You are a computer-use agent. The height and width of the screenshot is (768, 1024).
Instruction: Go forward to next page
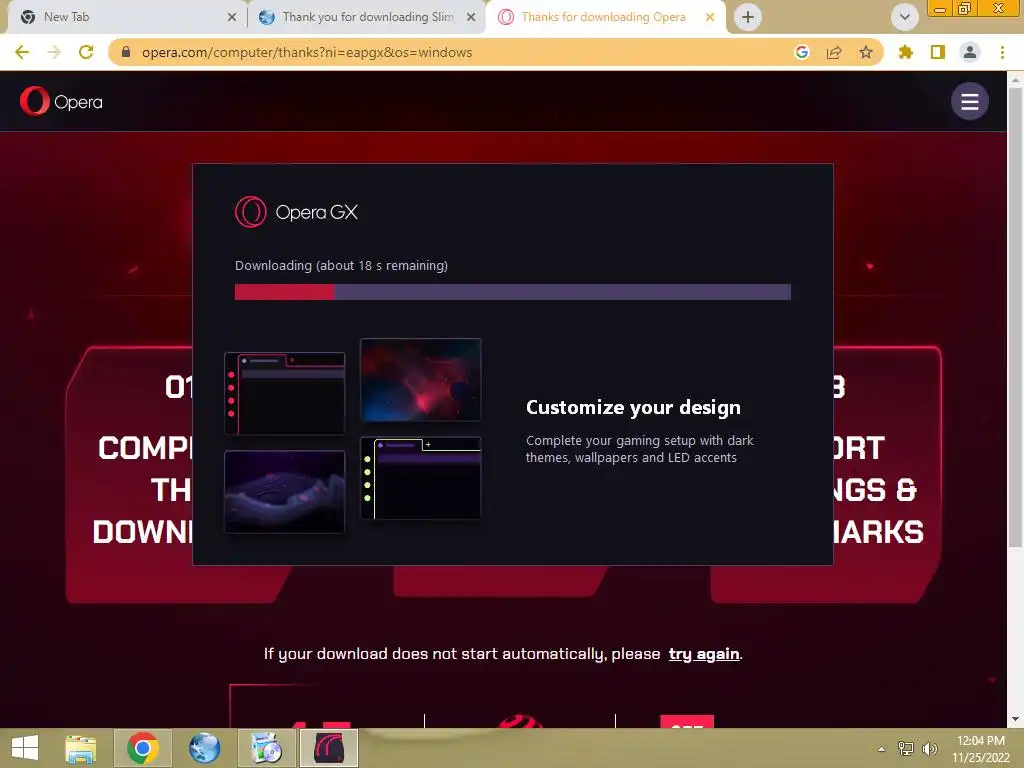pos(54,52)
